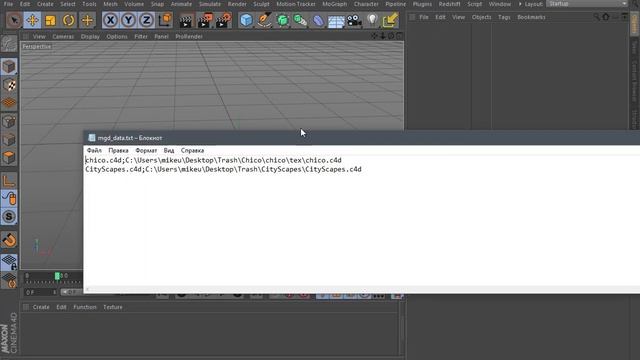Viewport: 640px width, 360px height.
Task: Open Notepad Справка menu
Action: pyautogui.click(x=192, y=150)
